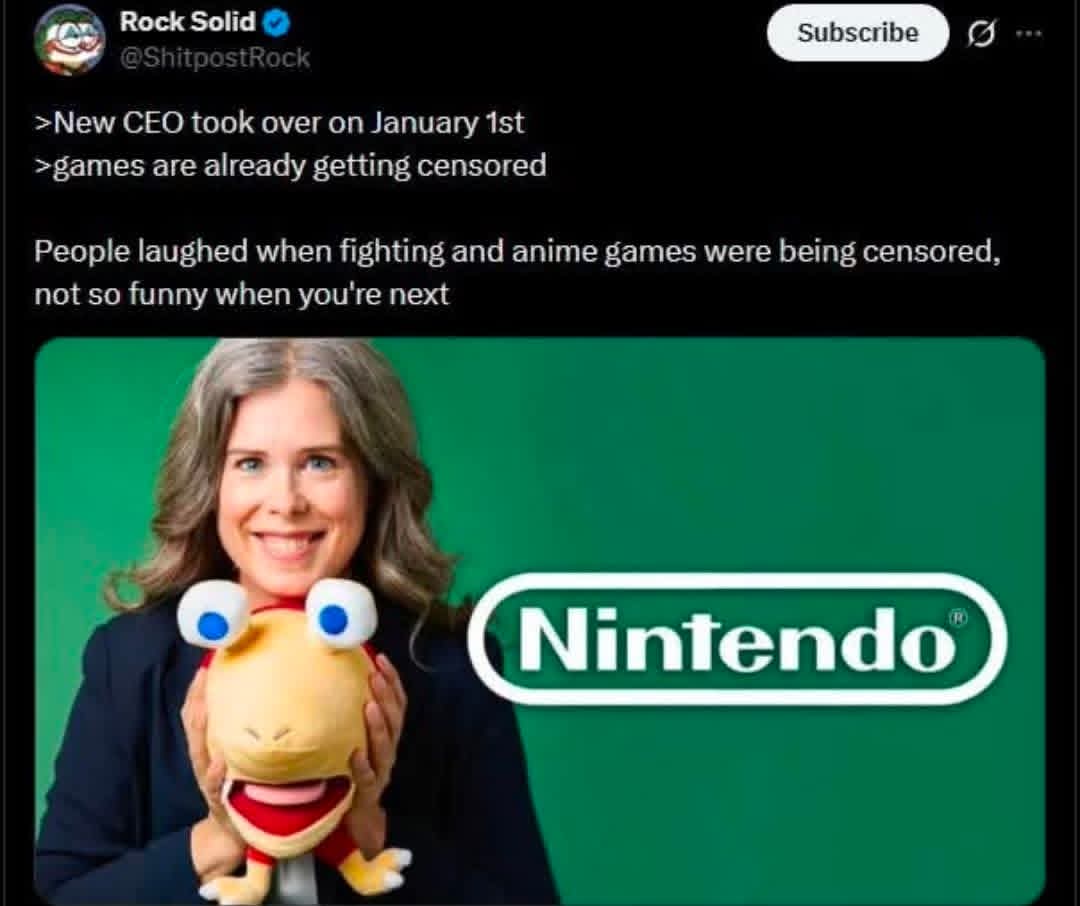Open the Grok slashed-circle icon
Screen dimensions: 1080x906
point(981,33)
